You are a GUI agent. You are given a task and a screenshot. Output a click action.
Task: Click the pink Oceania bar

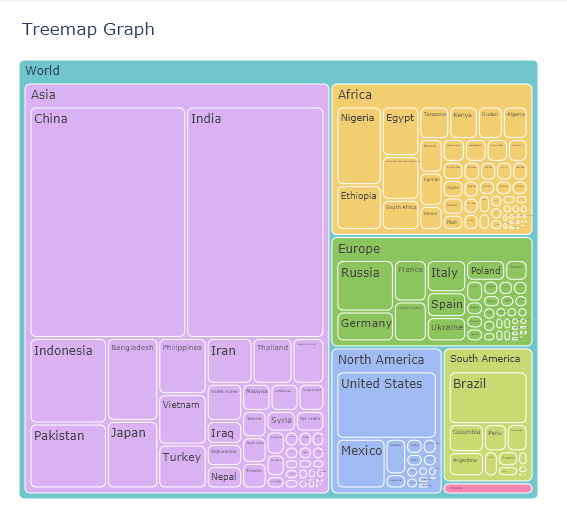488,488
